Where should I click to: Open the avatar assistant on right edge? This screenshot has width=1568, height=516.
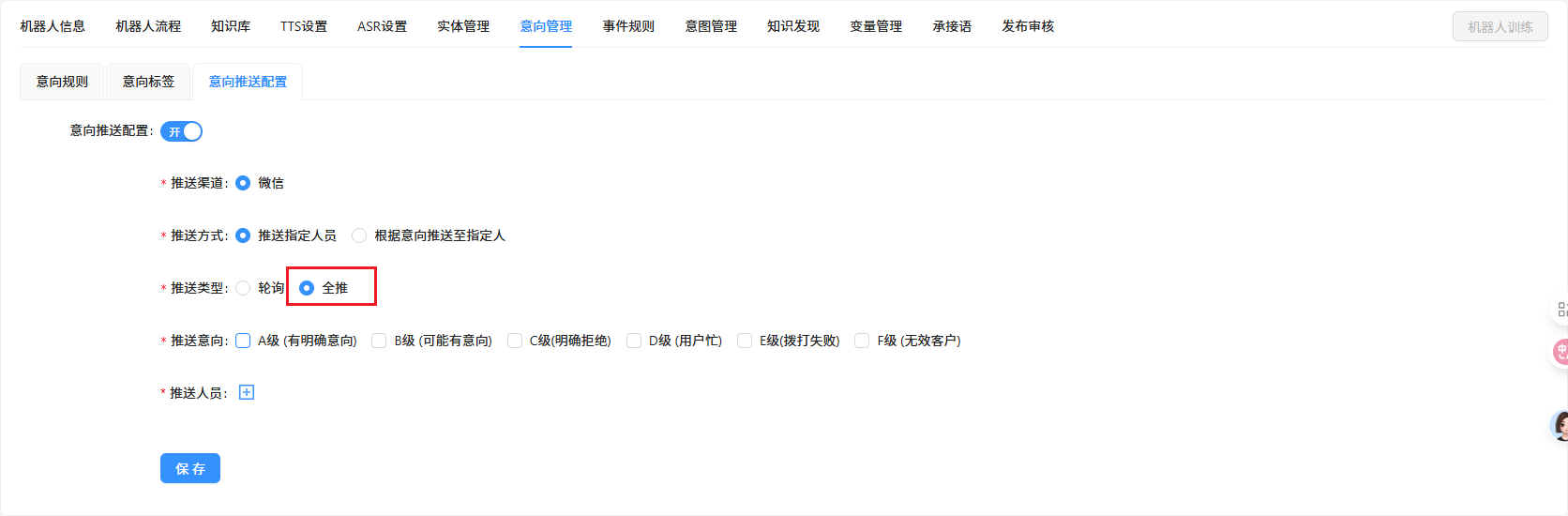[1560, 426]
